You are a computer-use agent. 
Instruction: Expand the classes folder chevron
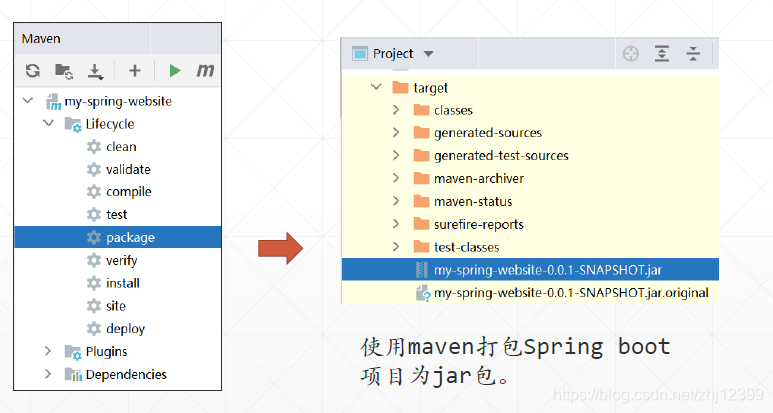(396, 110)
